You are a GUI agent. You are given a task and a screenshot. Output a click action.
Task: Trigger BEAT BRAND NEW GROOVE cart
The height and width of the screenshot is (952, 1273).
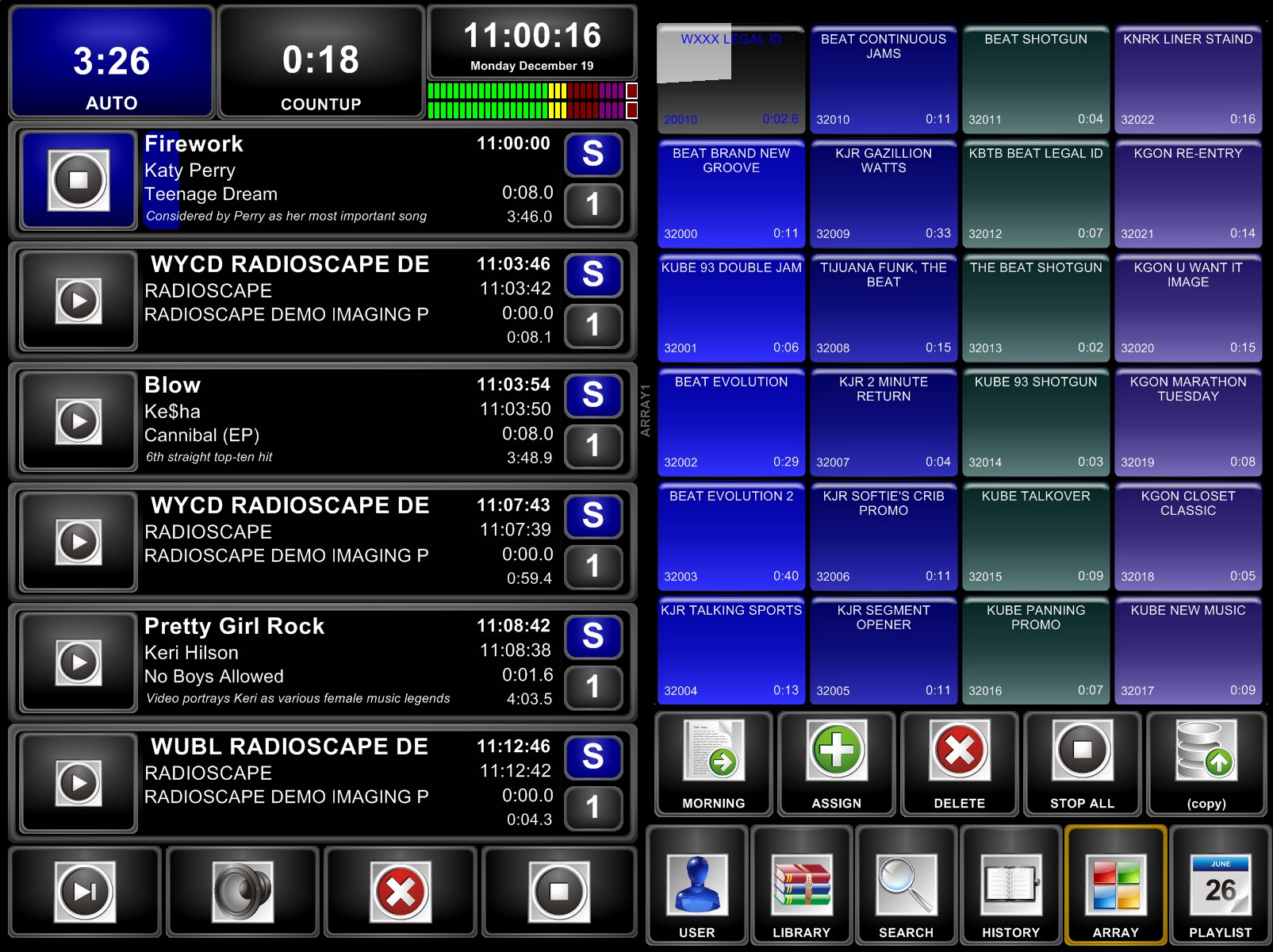[731, 194]
